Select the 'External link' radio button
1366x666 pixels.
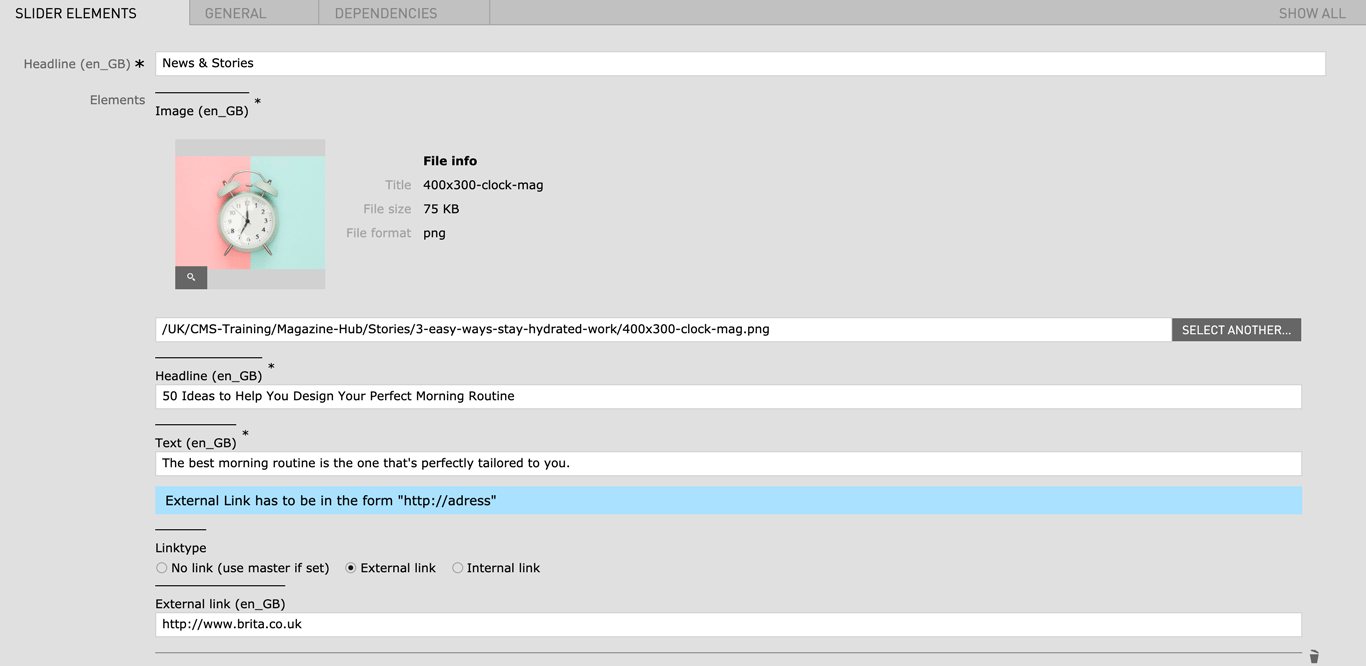(351, 568)
